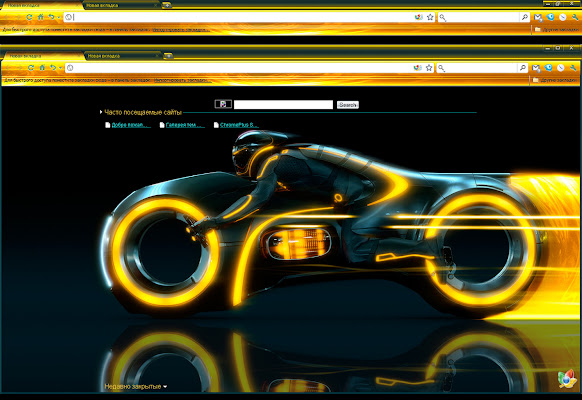Open clock extension icon in lower window
582x400 pixels.
pyautogui.click(x=560, y=68)
